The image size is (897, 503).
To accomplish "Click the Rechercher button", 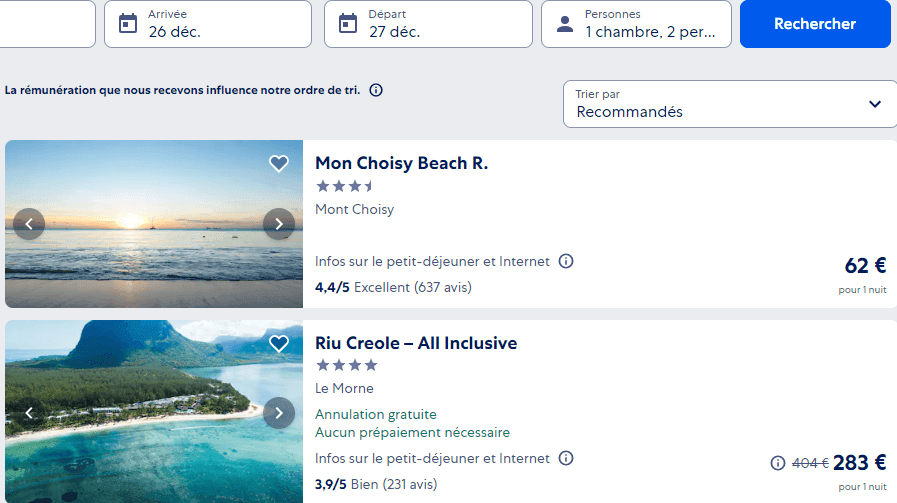I will pos(815,23).
